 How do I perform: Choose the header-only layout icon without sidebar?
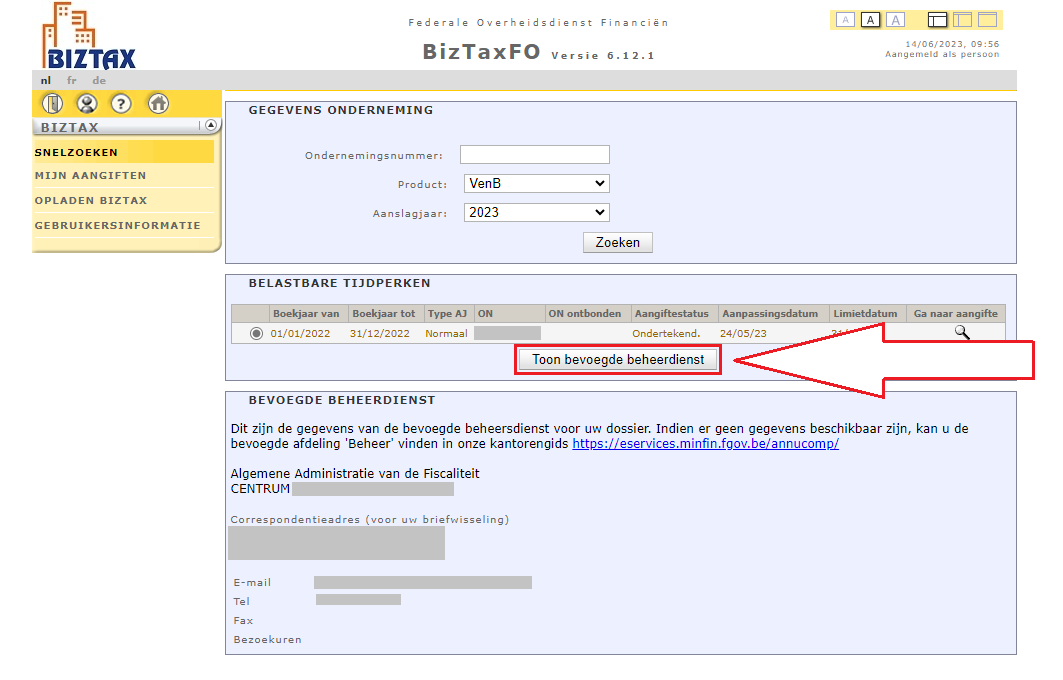point(987,20)
